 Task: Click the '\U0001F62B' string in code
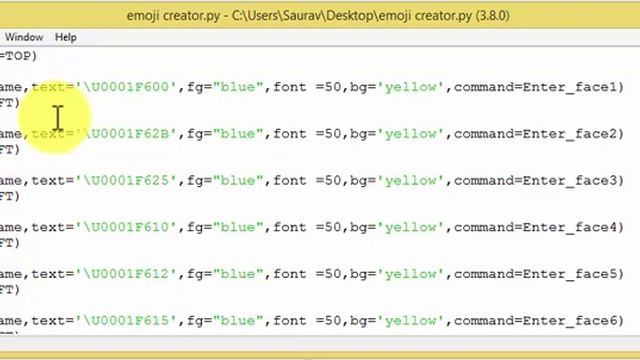click(x=127, y=134)
